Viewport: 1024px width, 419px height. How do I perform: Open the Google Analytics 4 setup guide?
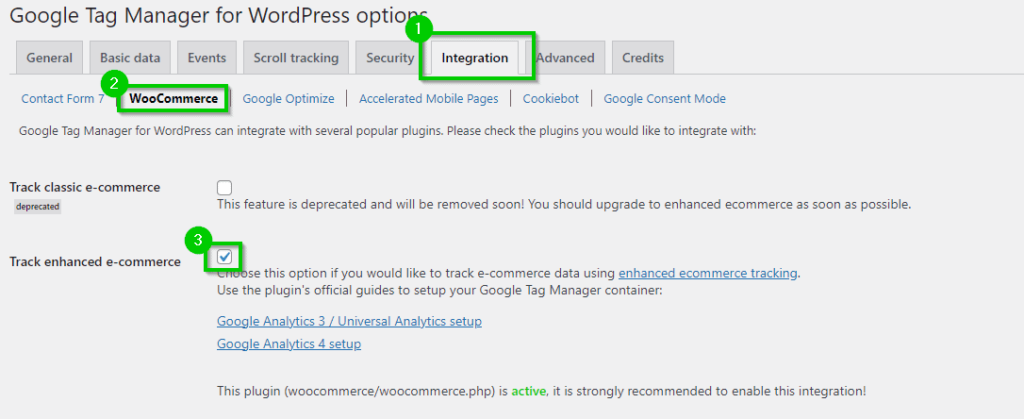pyautogui.click(x=289, y=343)
